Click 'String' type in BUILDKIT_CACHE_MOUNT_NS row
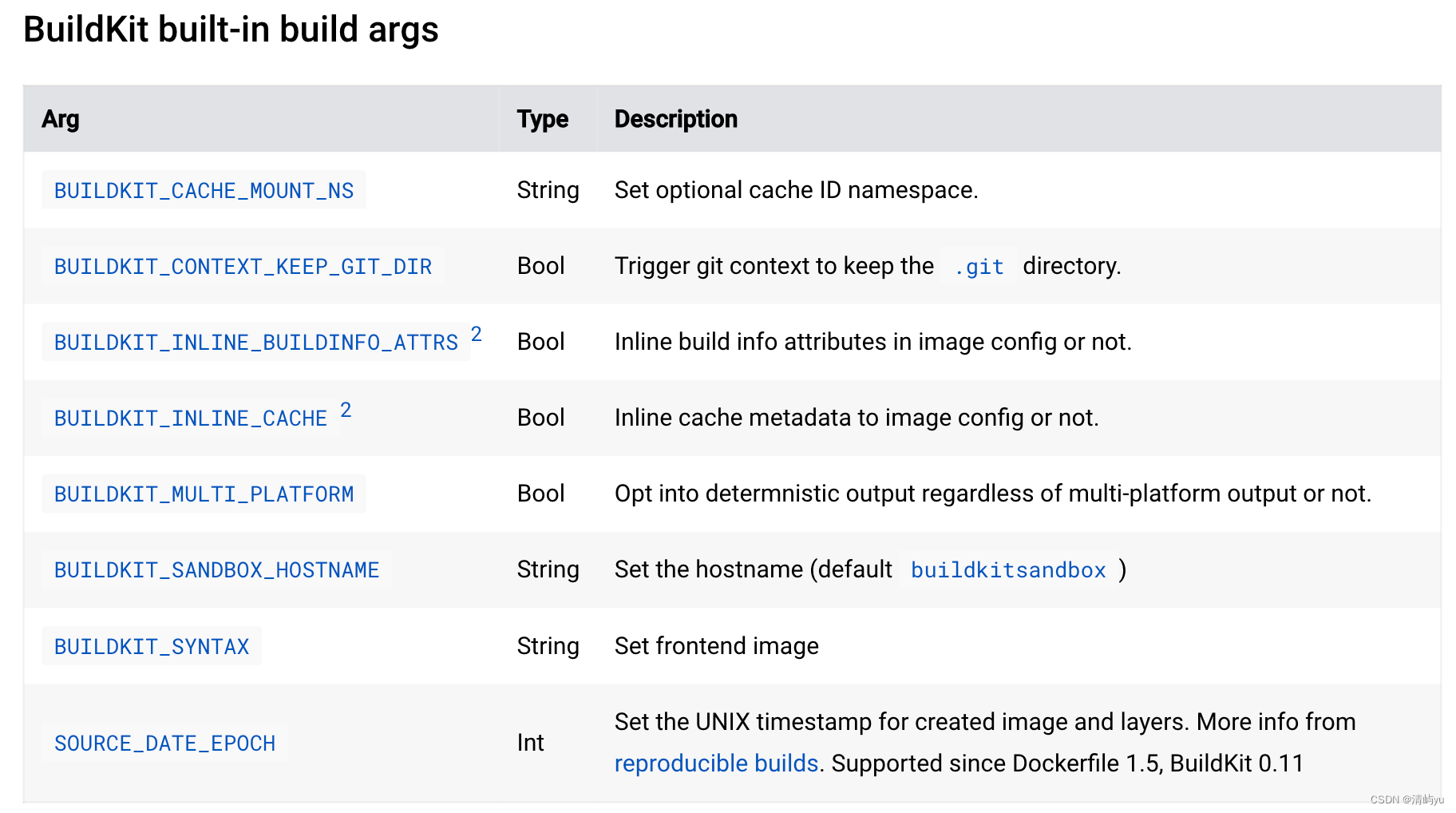 click(548, 190)
